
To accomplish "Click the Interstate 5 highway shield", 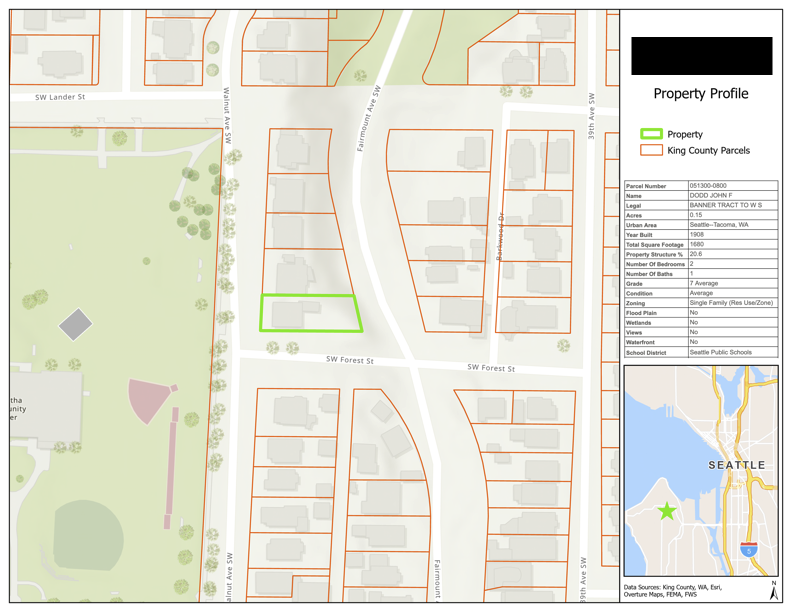I will pyautogui.click(x=748, y=549).
